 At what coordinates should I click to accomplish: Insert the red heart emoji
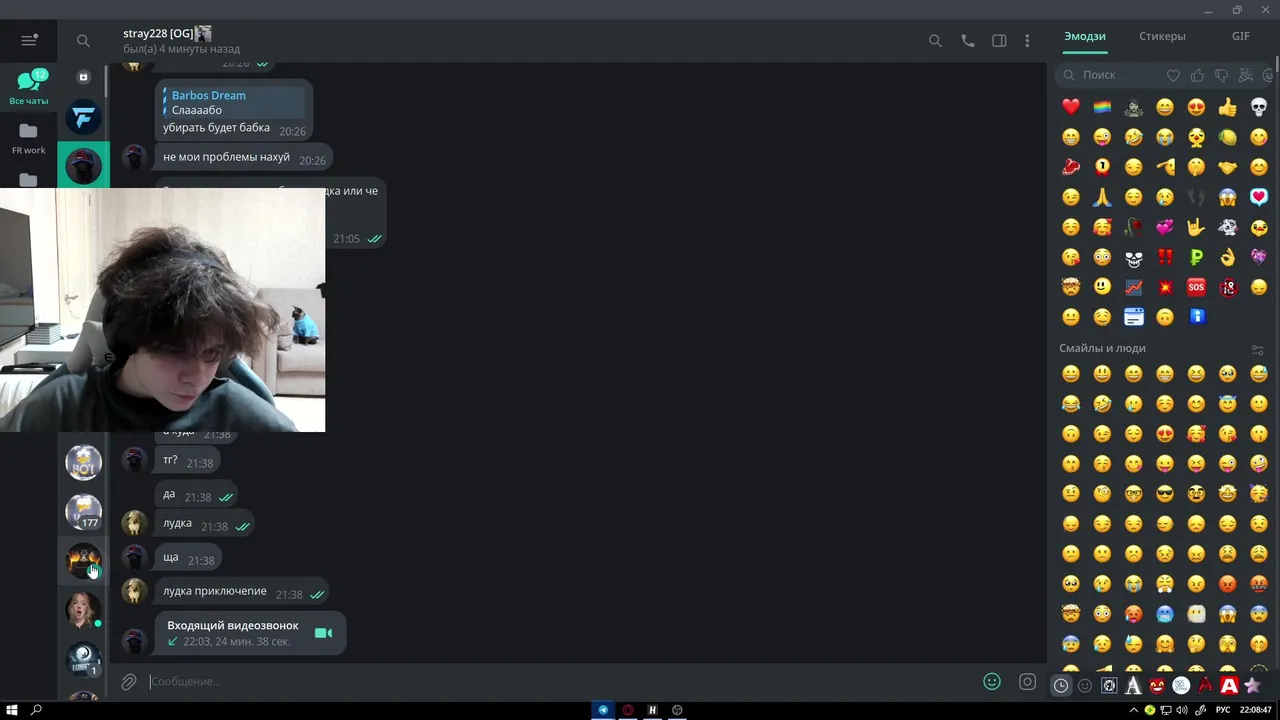1071,107
